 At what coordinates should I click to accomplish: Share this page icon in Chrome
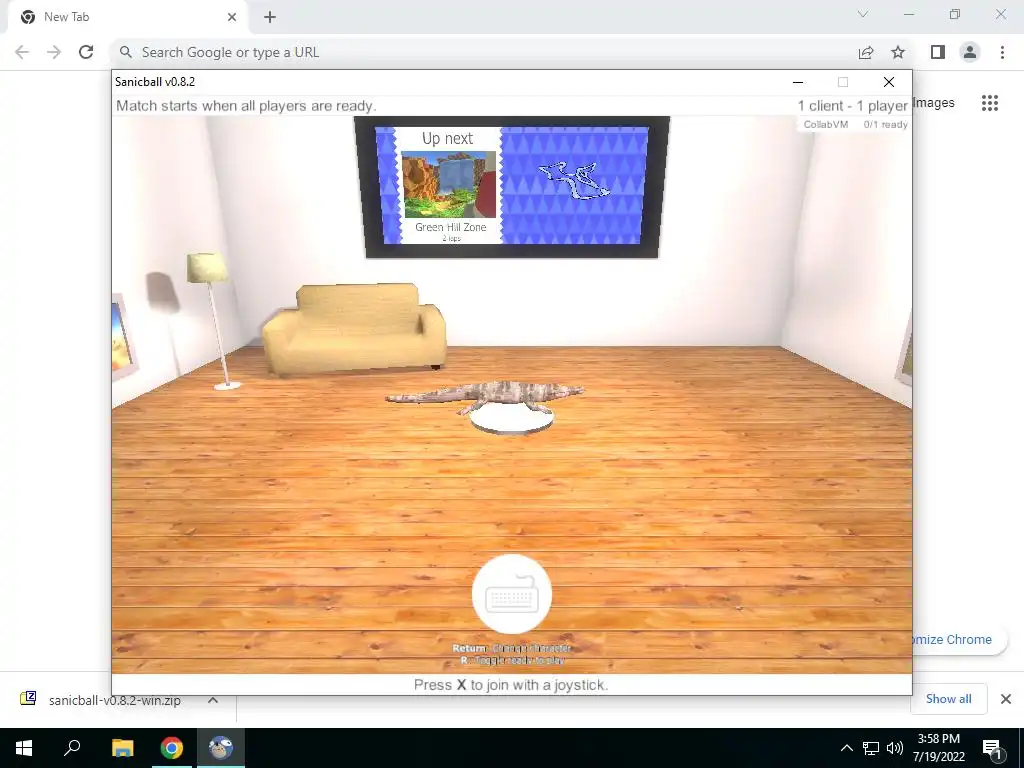(866, 52)
